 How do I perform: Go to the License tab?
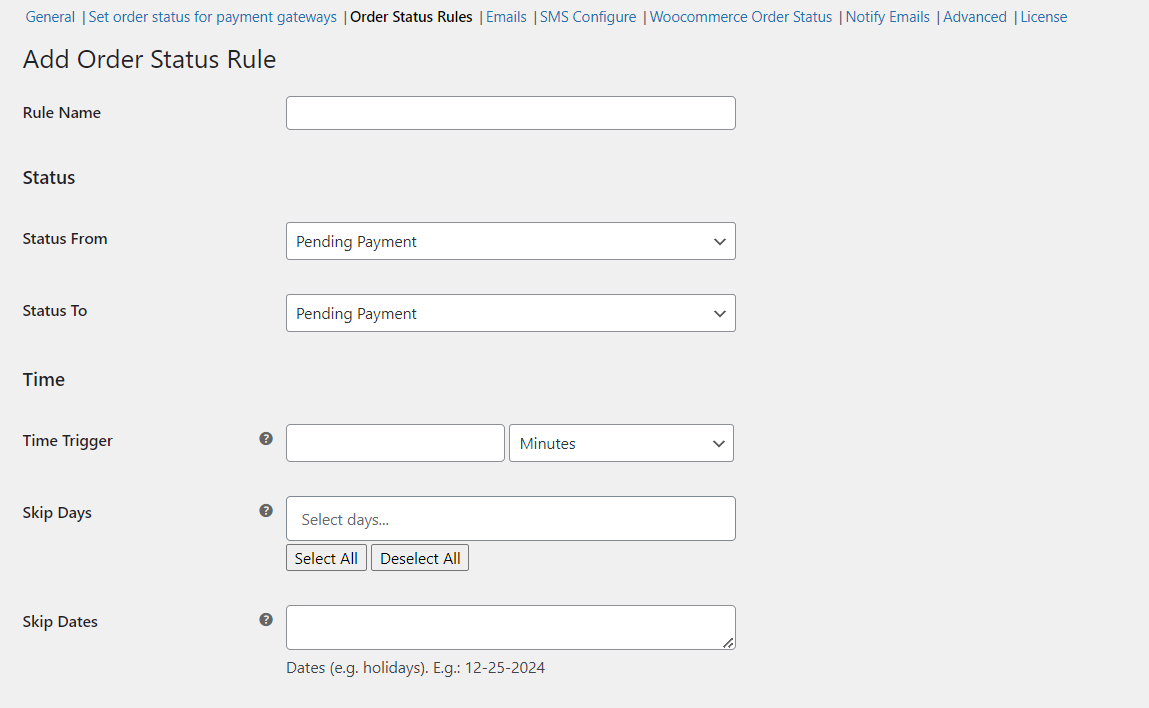coord(1043,17)
